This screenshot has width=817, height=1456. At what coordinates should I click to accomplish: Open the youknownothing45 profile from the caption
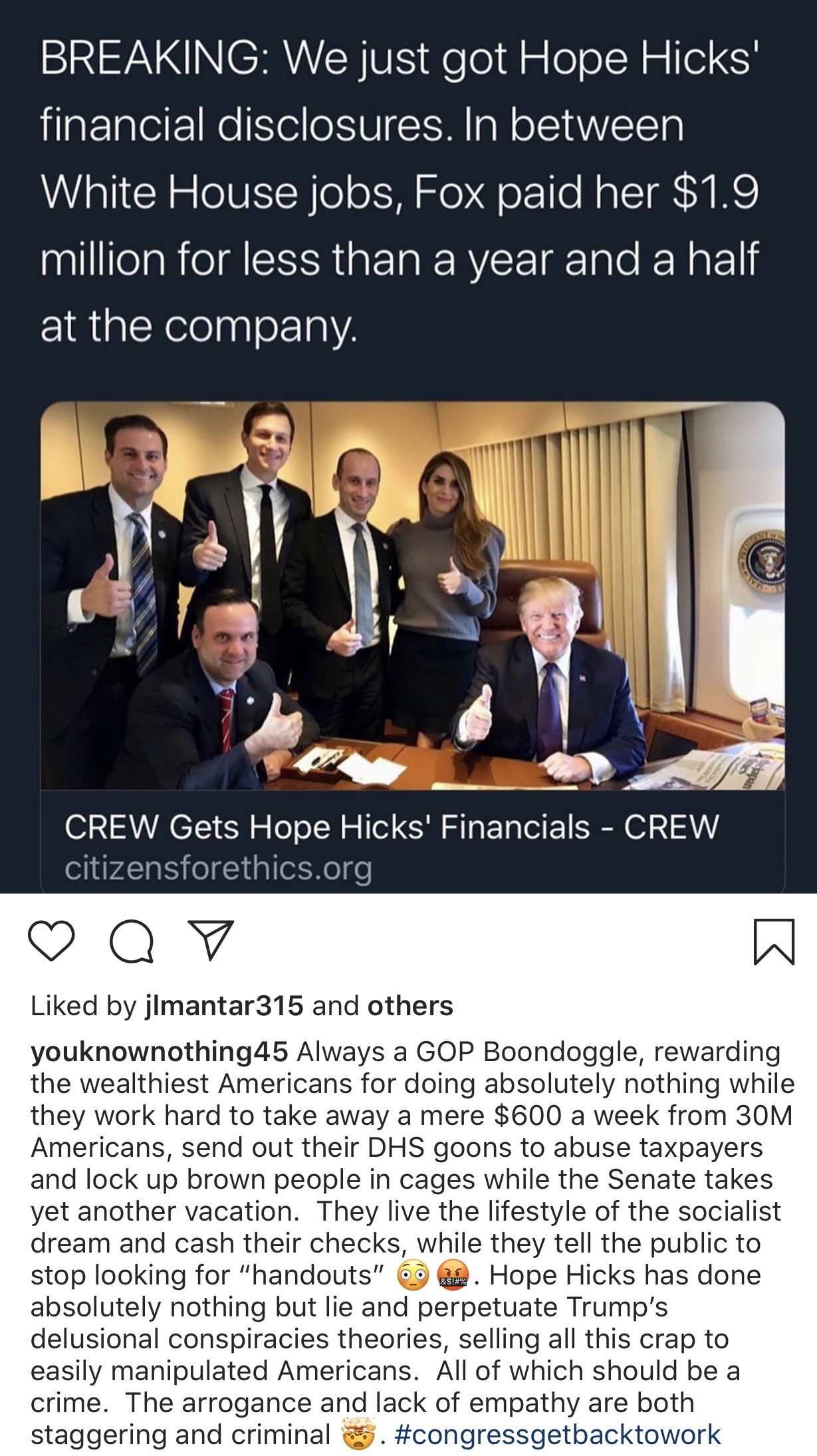pos(159,1052)
